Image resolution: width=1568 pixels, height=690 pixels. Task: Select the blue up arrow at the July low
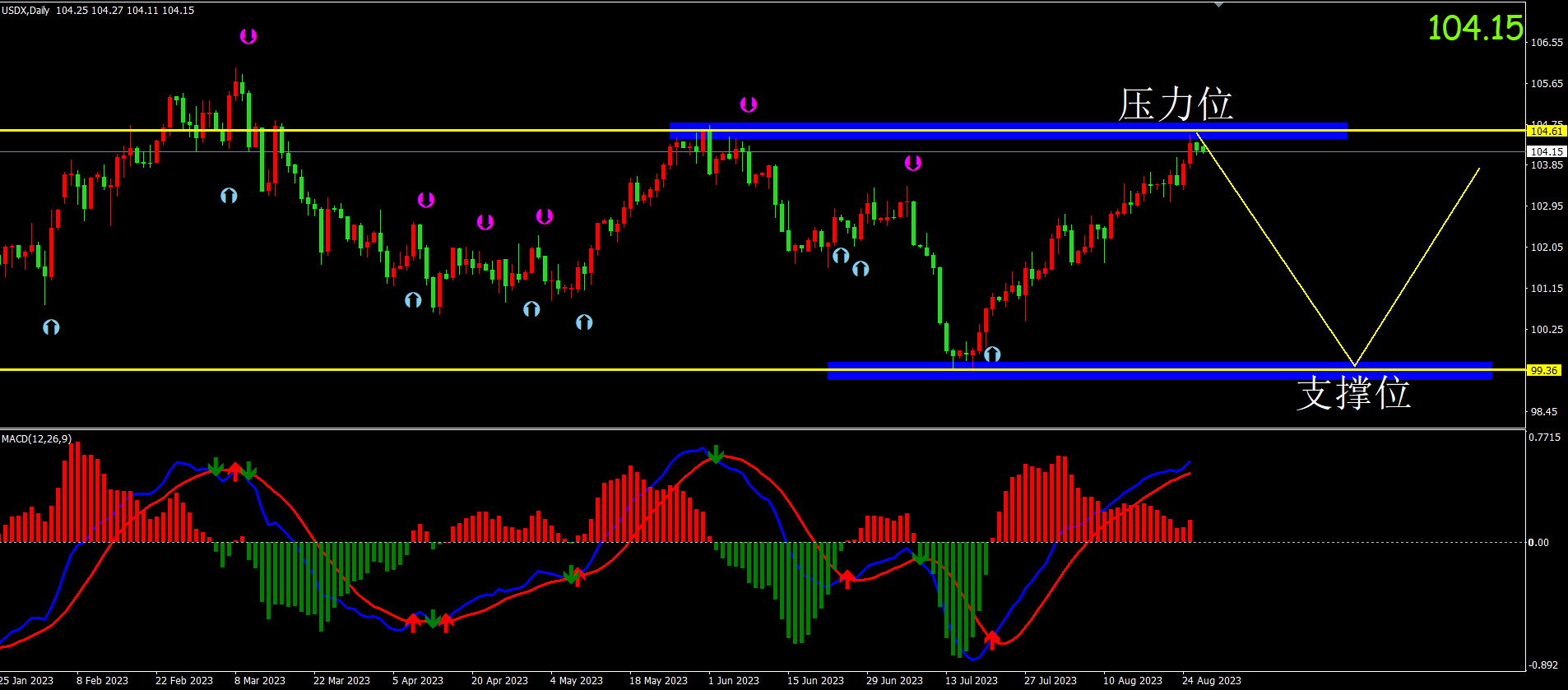click(x=992, y=354)
